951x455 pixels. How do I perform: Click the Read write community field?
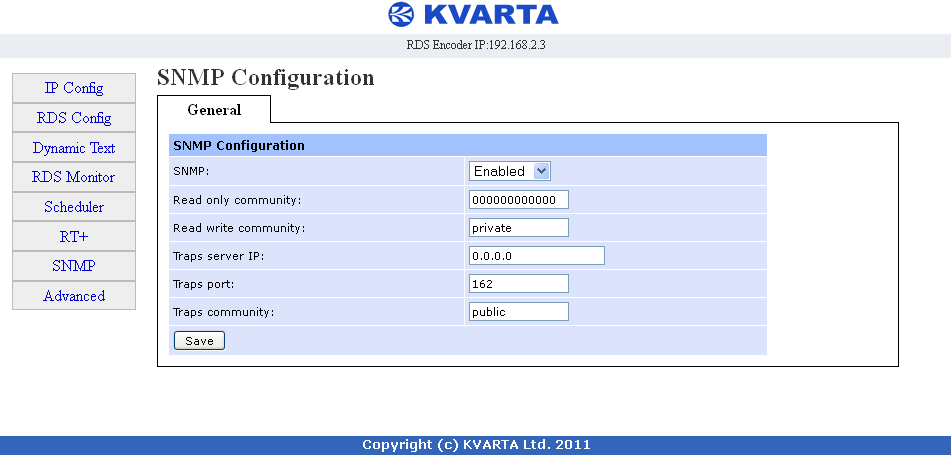pos(519,228)
